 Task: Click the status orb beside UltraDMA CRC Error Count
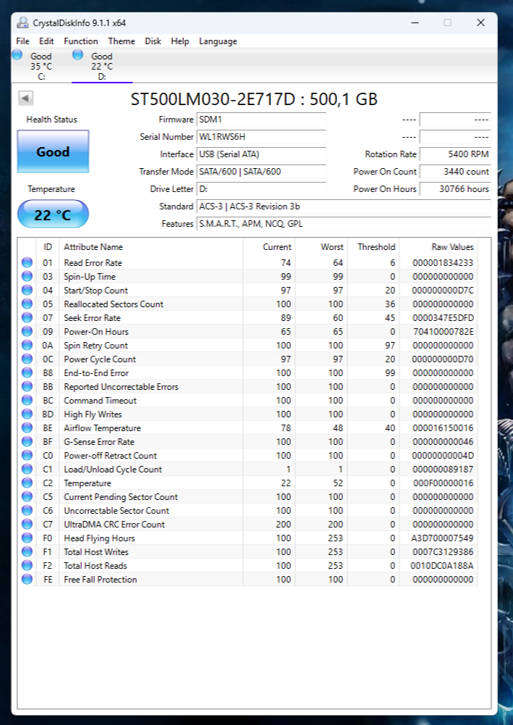pos(27,524)
